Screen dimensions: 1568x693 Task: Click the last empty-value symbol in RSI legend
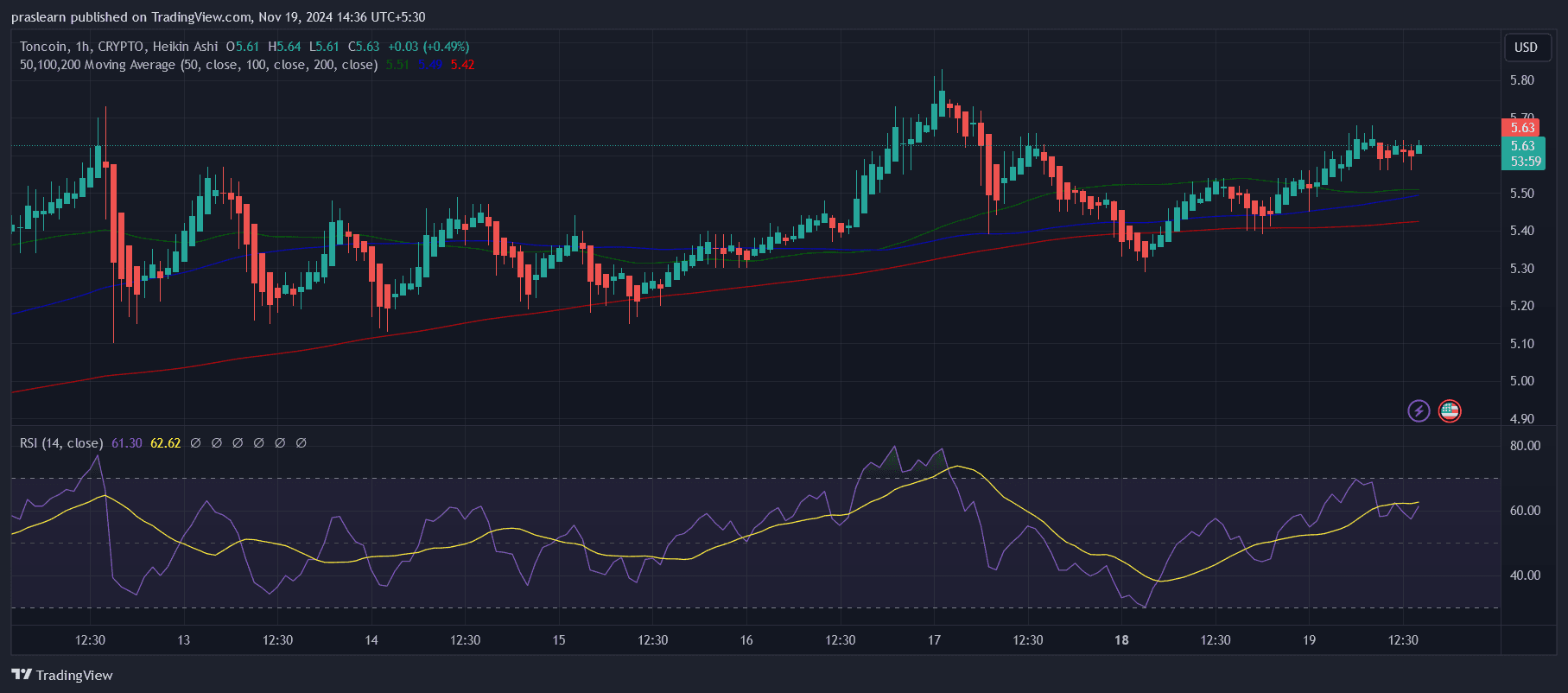(x=301, y=443)
